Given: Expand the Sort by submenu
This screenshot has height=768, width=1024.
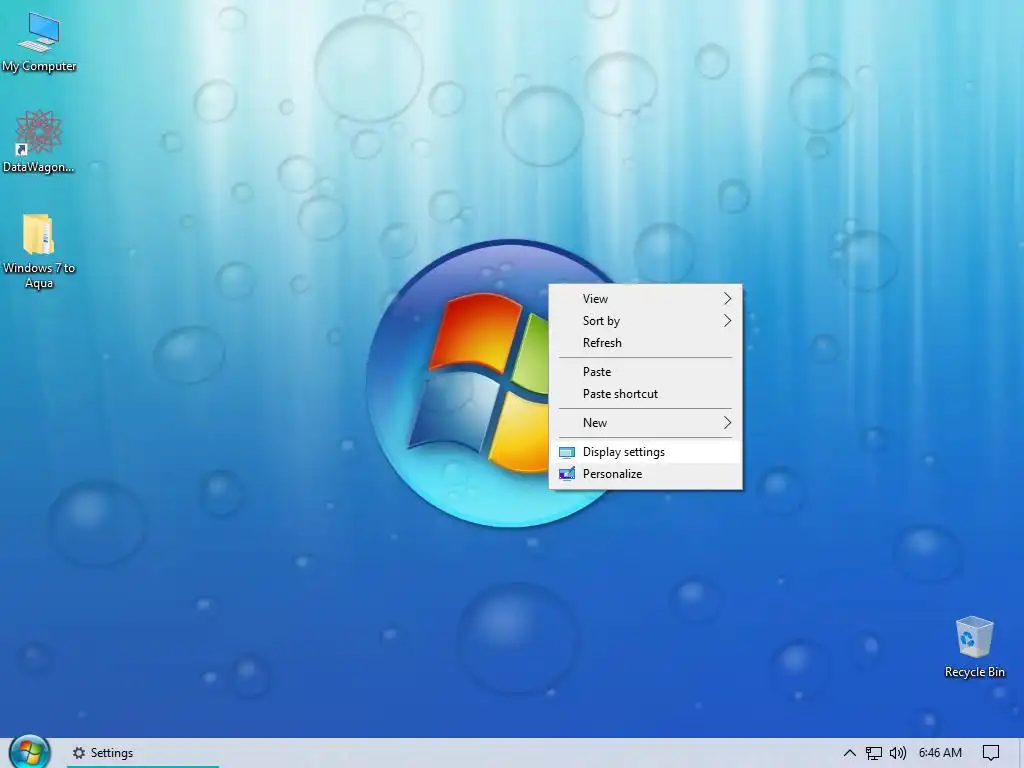Looking at the screenshot, I should tap(645, 321).
